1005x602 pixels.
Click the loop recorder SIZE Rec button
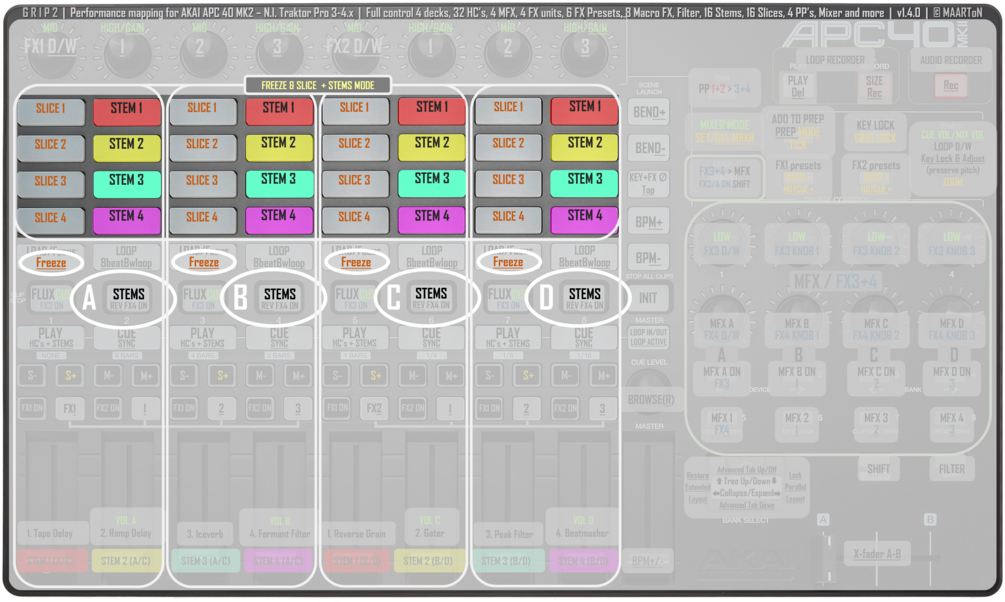click(874, 87)
